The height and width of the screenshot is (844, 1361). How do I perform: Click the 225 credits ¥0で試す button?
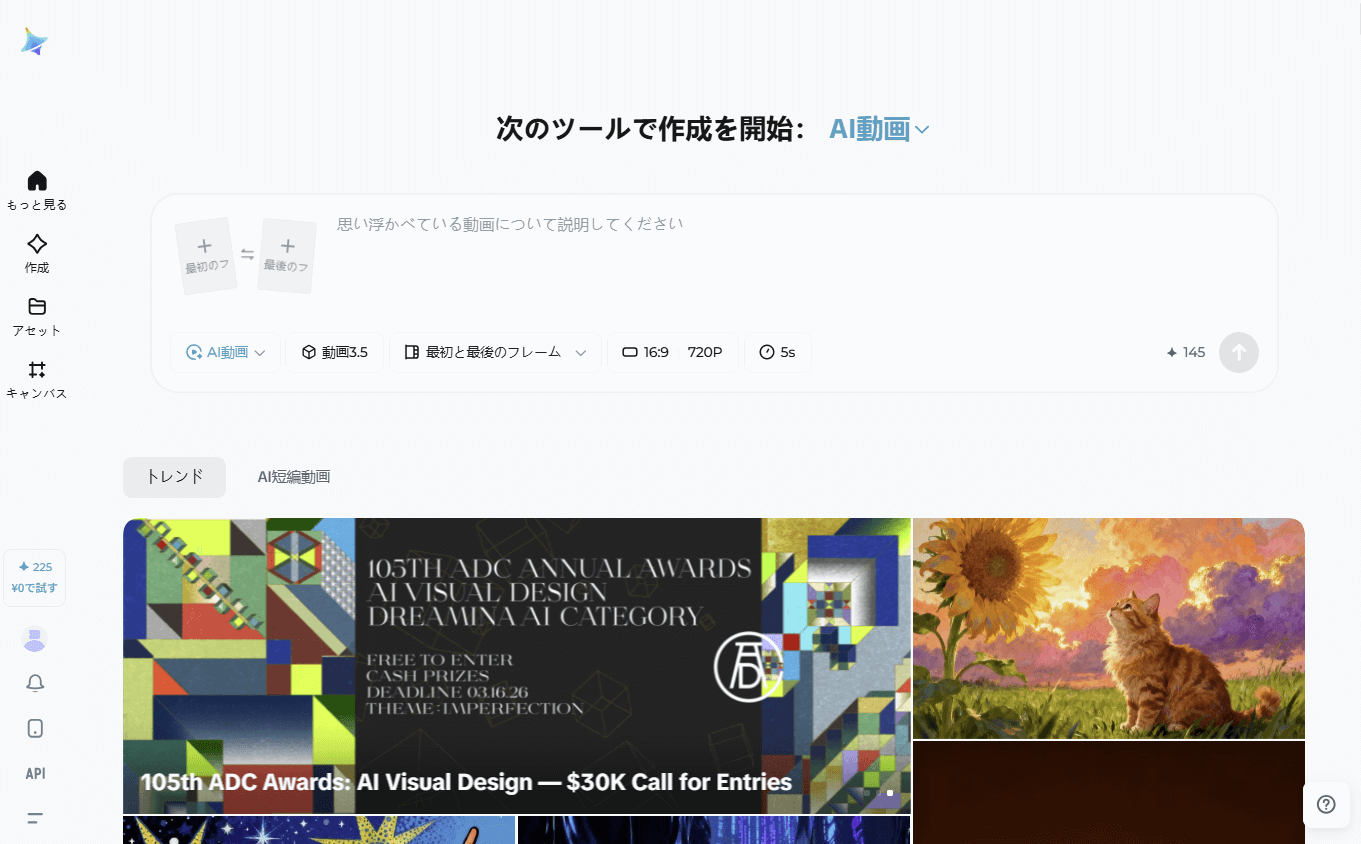pos(35,577)
